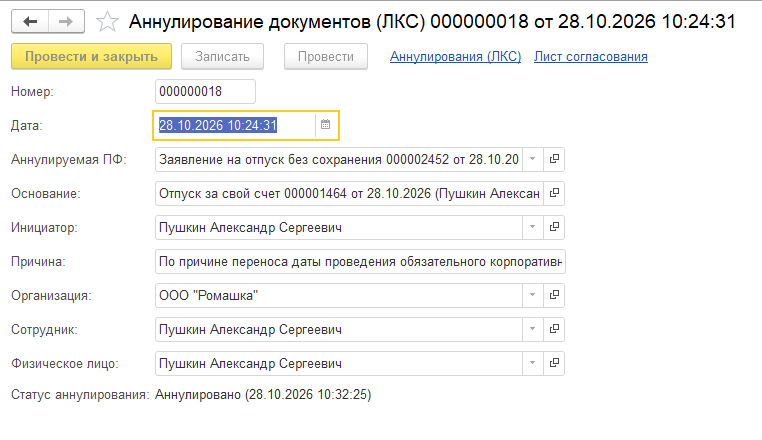Open the Лист согласования link
This screenshot has height=440, width=762.
[590, 57]
